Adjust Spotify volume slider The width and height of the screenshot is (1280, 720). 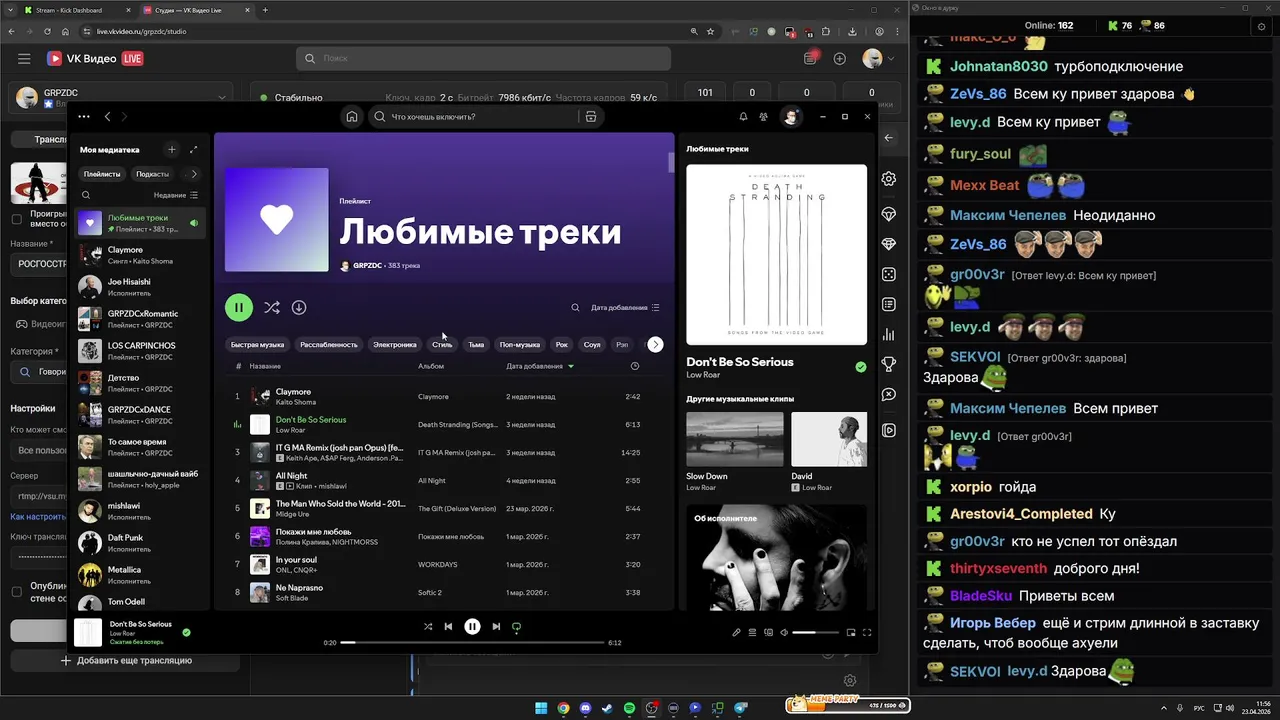click(816, 633)
